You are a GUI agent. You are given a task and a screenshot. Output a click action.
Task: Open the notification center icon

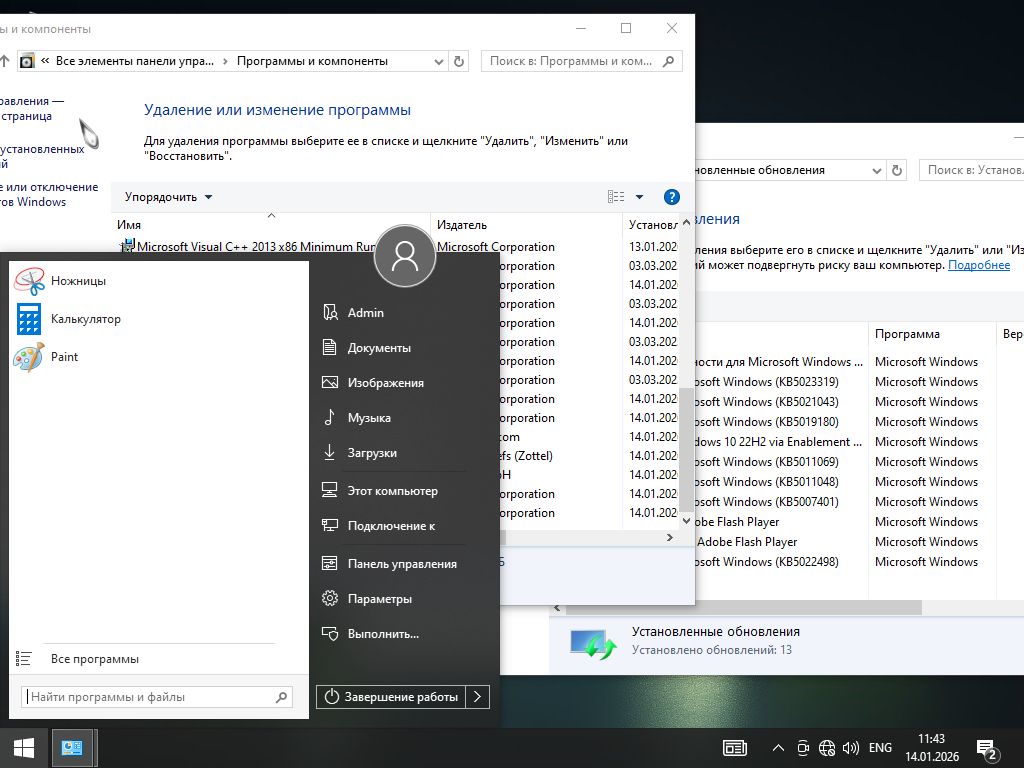[986, 748]
